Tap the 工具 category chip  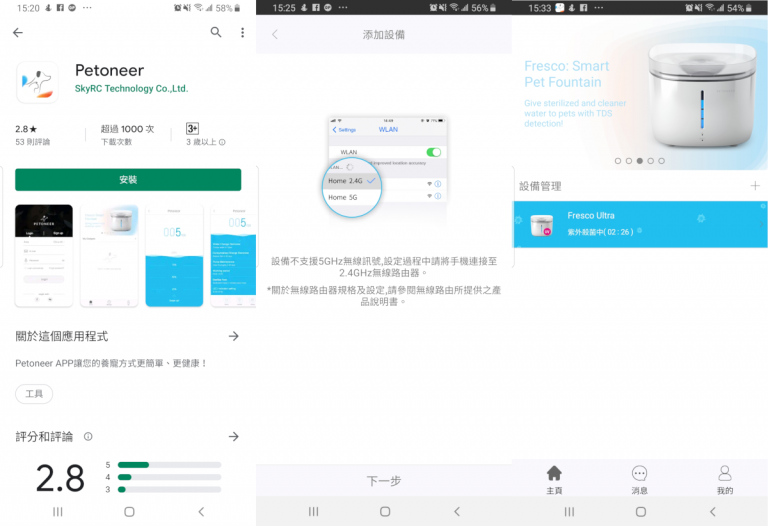[x=34, y=394]
